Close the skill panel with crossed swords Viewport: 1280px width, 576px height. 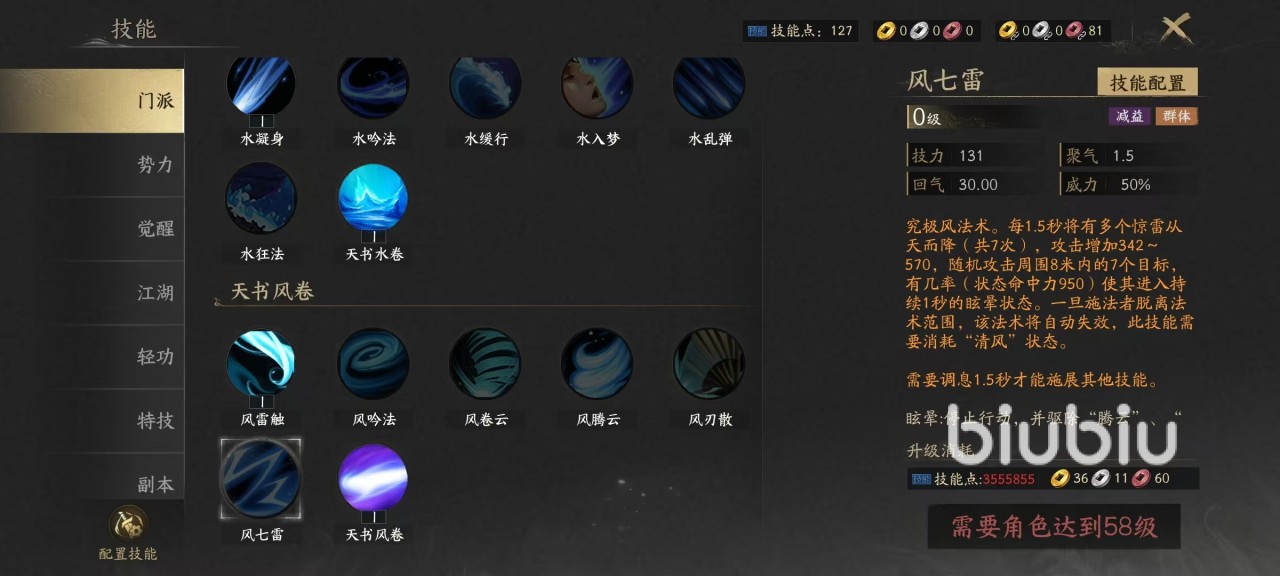[x=1175, y=28]
